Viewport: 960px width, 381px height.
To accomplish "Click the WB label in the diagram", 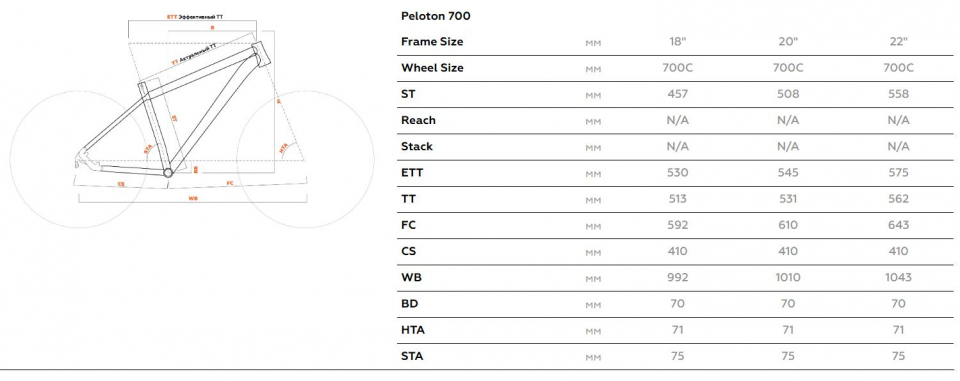I will point(193,198).
